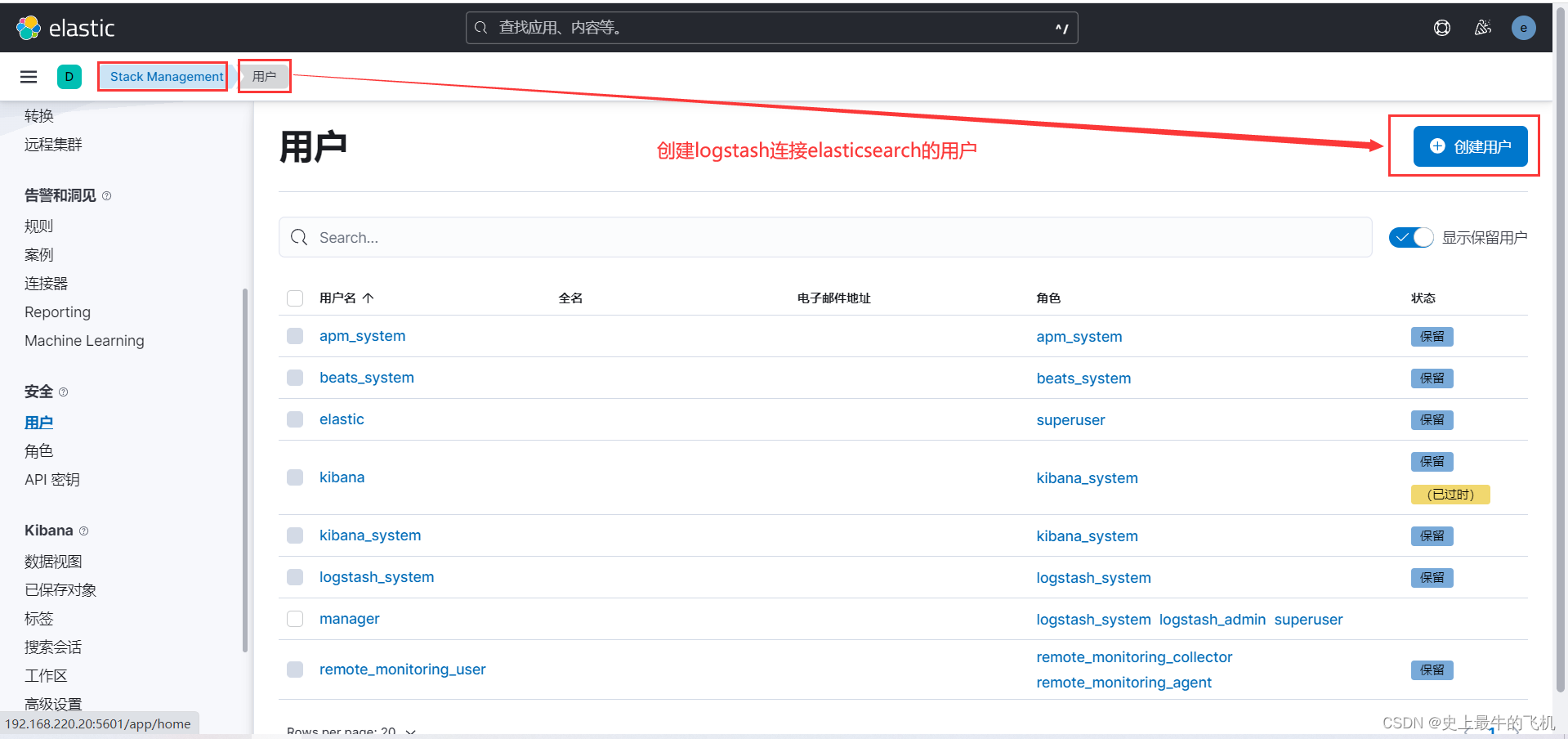Open 规则 in the sidebar
1568x739 pixels.
click(x=38, y=226)
